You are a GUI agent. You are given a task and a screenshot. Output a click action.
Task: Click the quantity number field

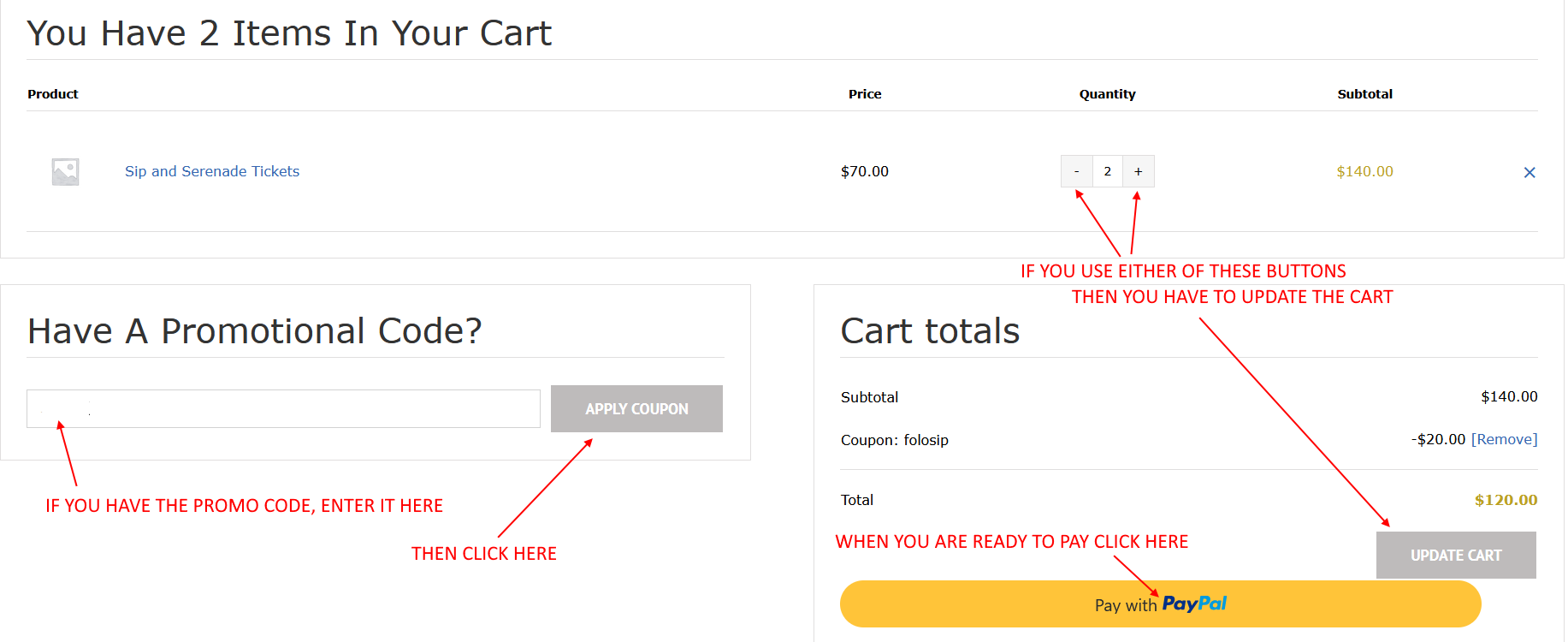tap(1108, 171)
